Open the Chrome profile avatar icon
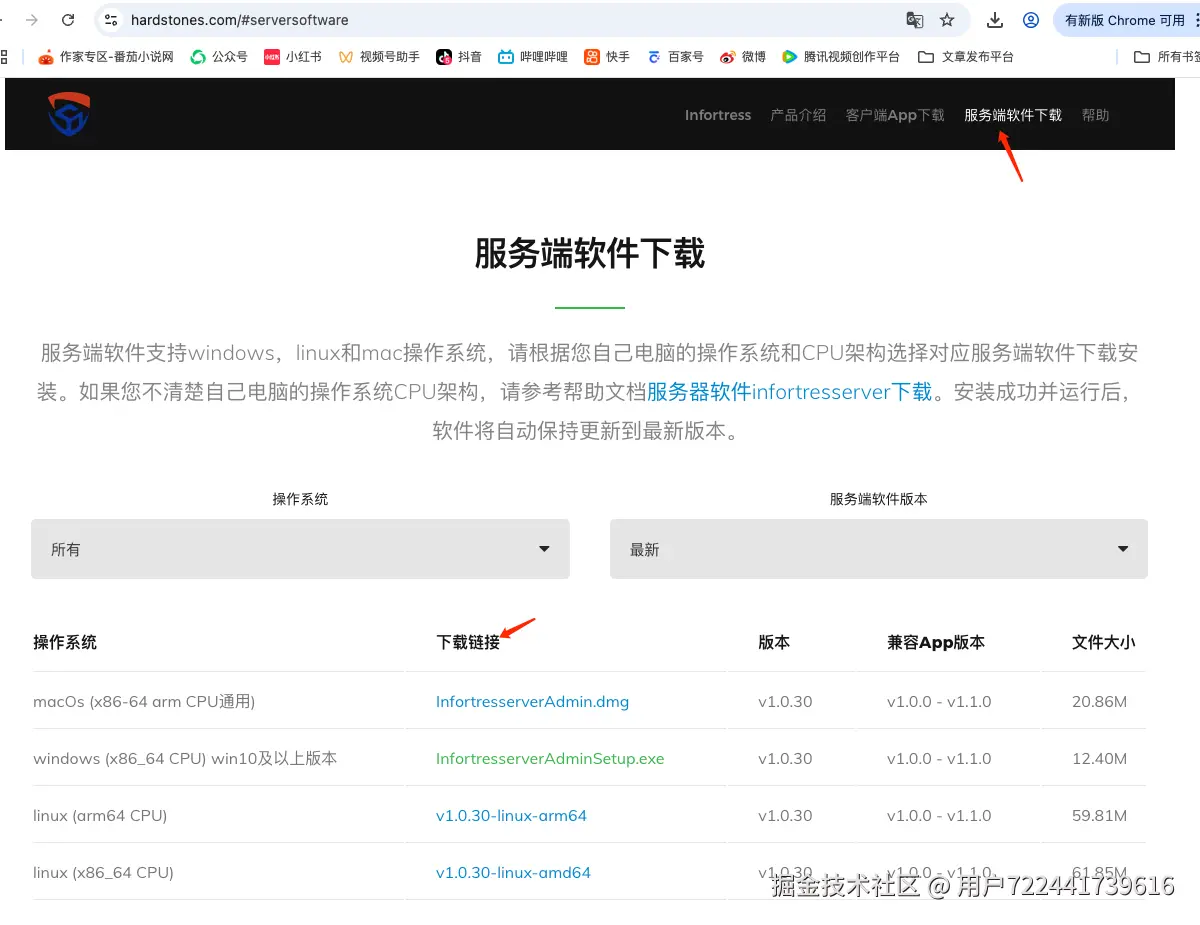The width and height of the screenshot is (1200, 925). (1031, 20)
